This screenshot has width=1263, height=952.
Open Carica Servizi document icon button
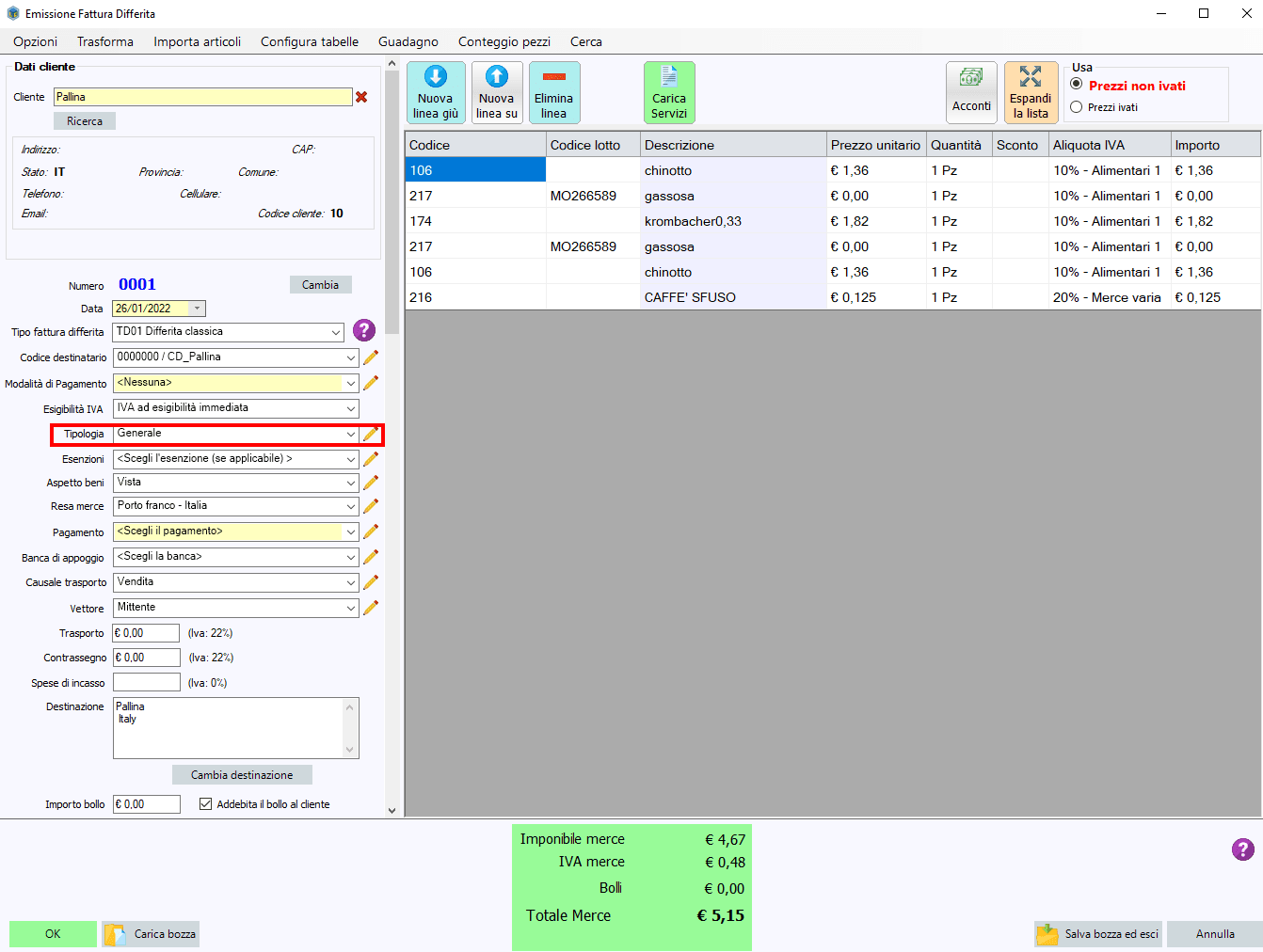tap(669, 92)
